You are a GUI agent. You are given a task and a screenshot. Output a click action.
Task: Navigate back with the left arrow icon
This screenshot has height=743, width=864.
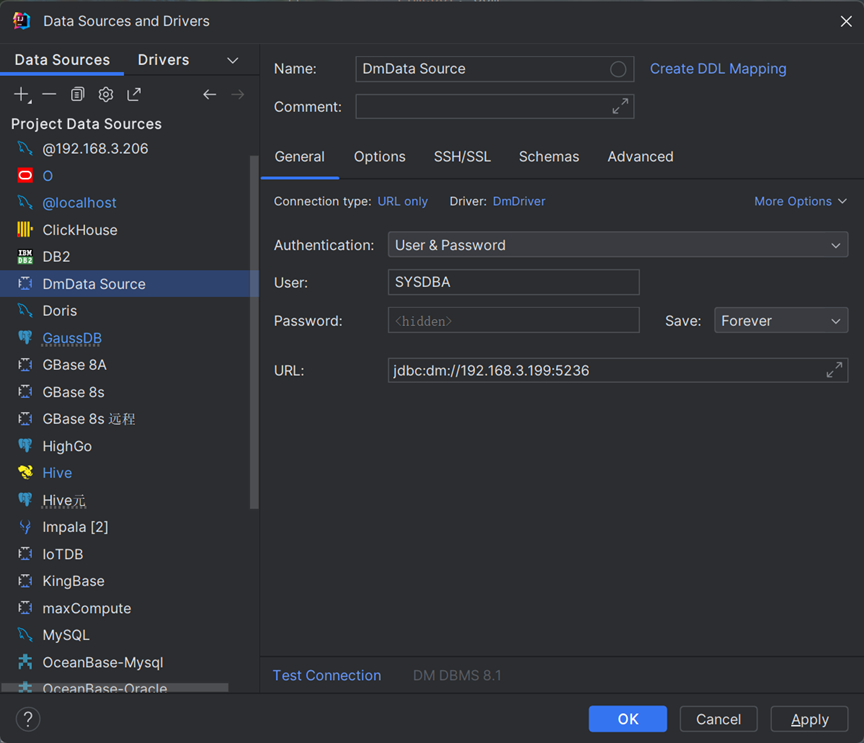(x=209, y=94)
